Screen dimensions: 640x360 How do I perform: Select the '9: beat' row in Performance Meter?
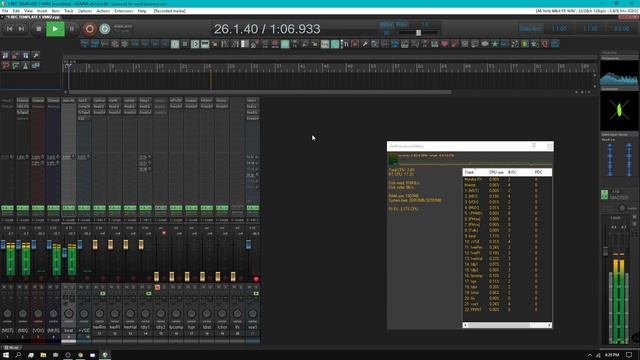click(x=507, y=236)
